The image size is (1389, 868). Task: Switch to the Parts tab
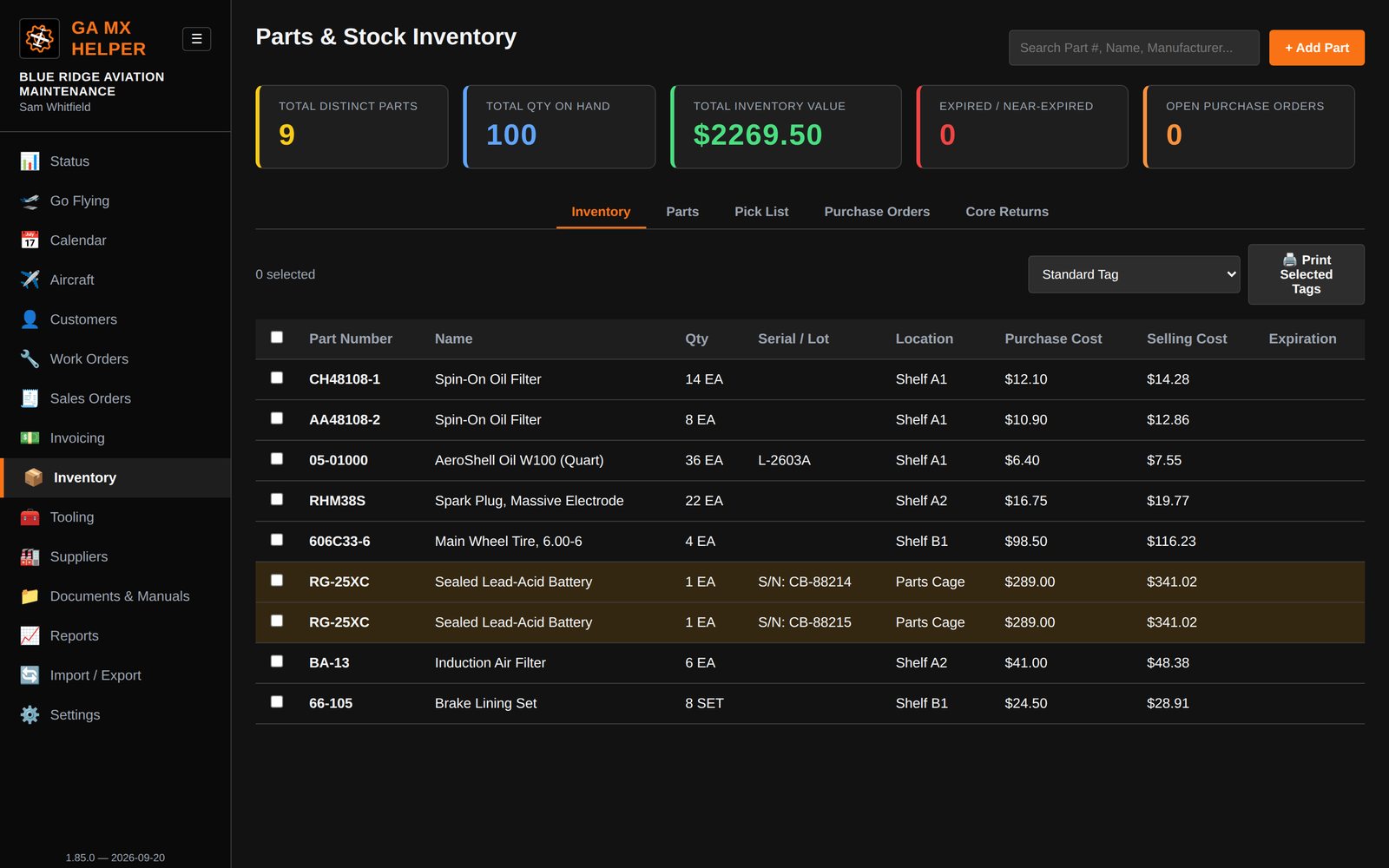point(682,212)
